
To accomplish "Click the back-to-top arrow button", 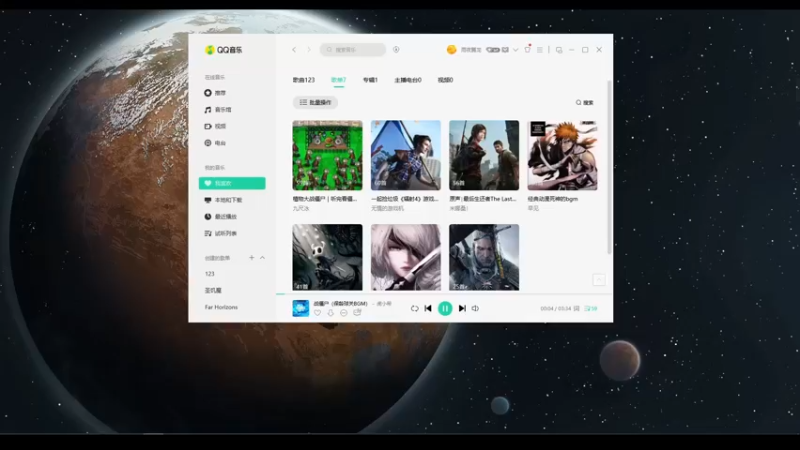I will (599, 280).
